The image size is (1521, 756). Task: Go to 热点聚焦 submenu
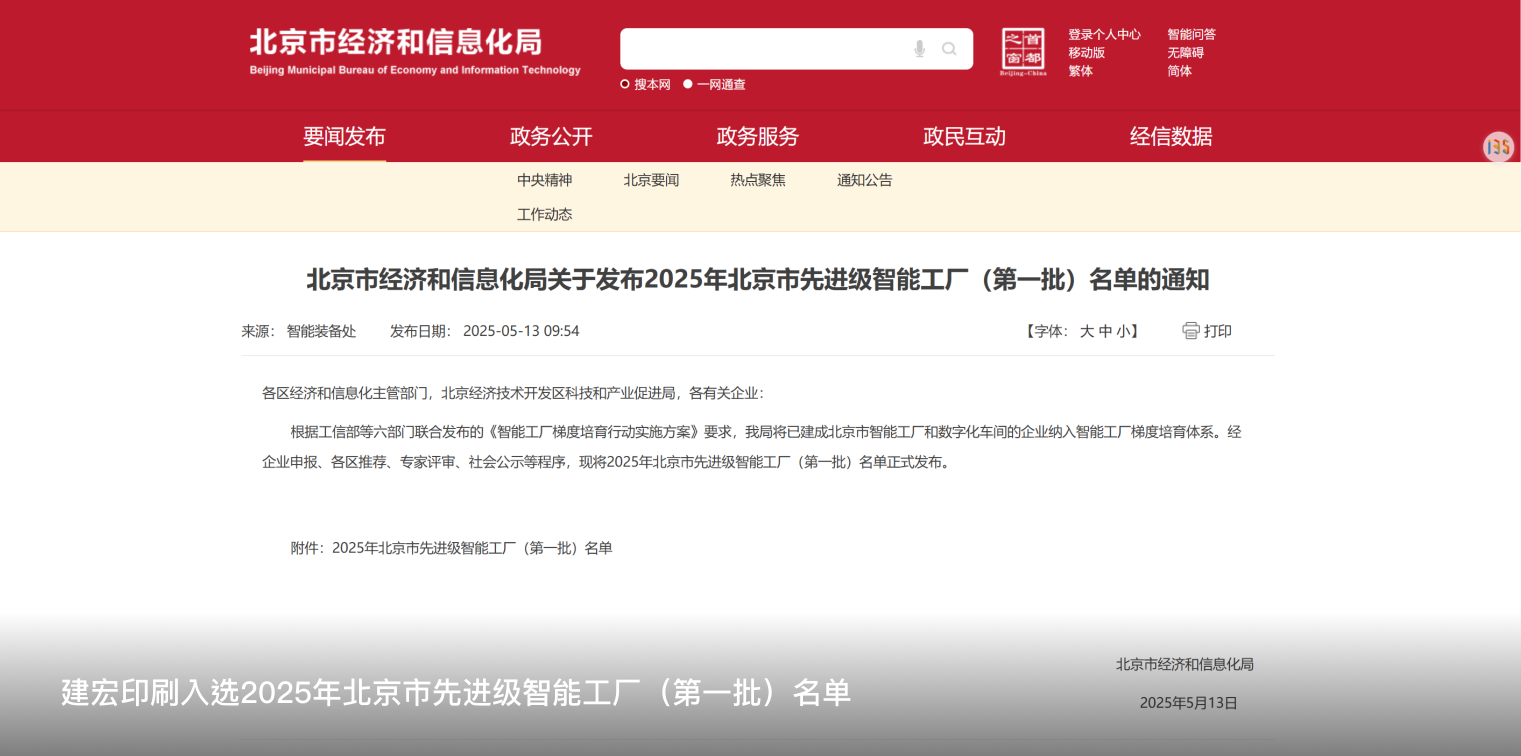click(758, 180)
